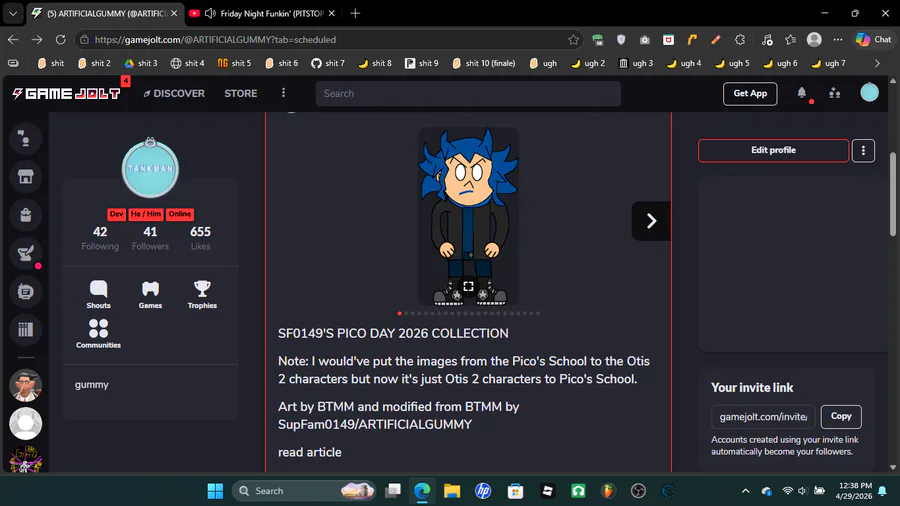Mute the YouTube tab audio icon
This screenshot has height=506, width=900.
210,13
